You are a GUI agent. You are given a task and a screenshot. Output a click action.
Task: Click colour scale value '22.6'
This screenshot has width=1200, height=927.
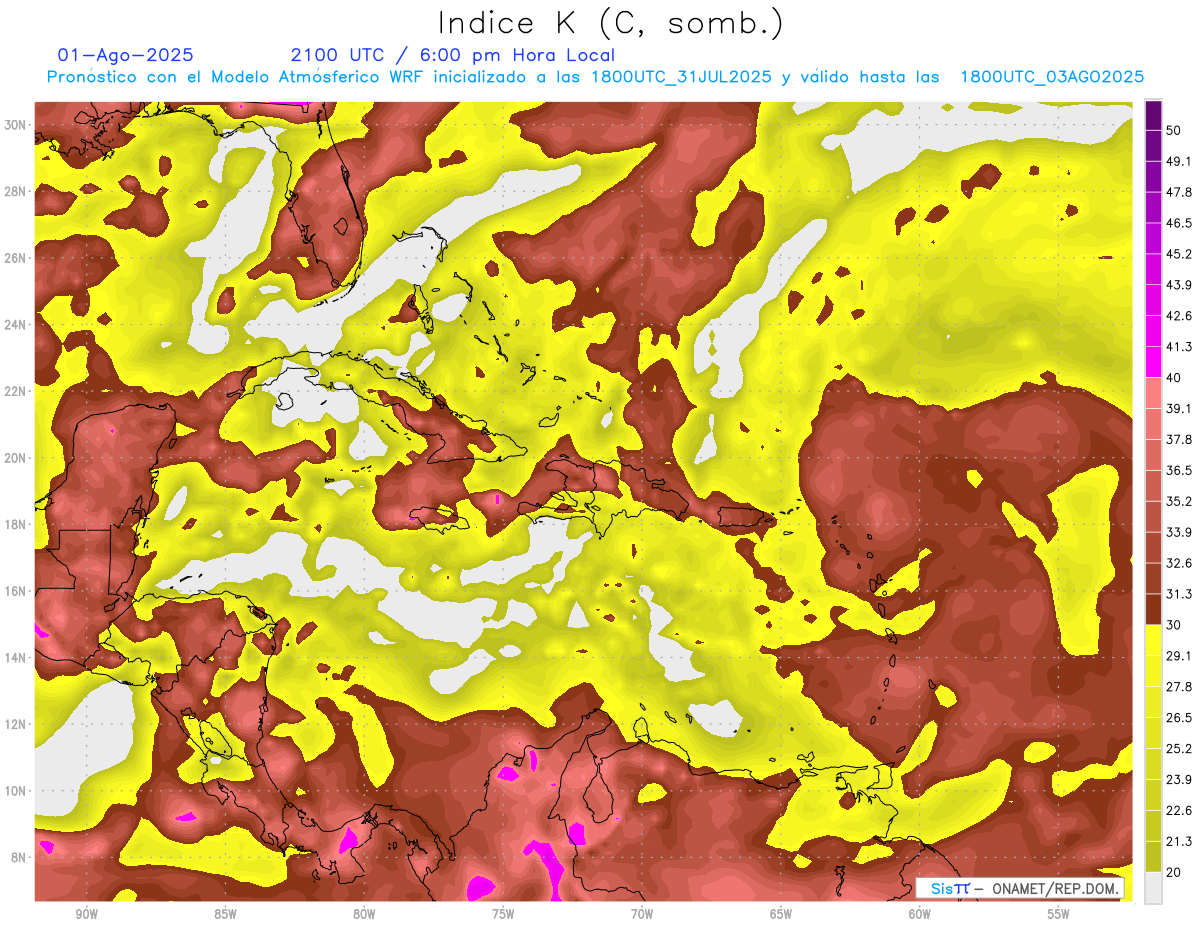point(1178,810)
